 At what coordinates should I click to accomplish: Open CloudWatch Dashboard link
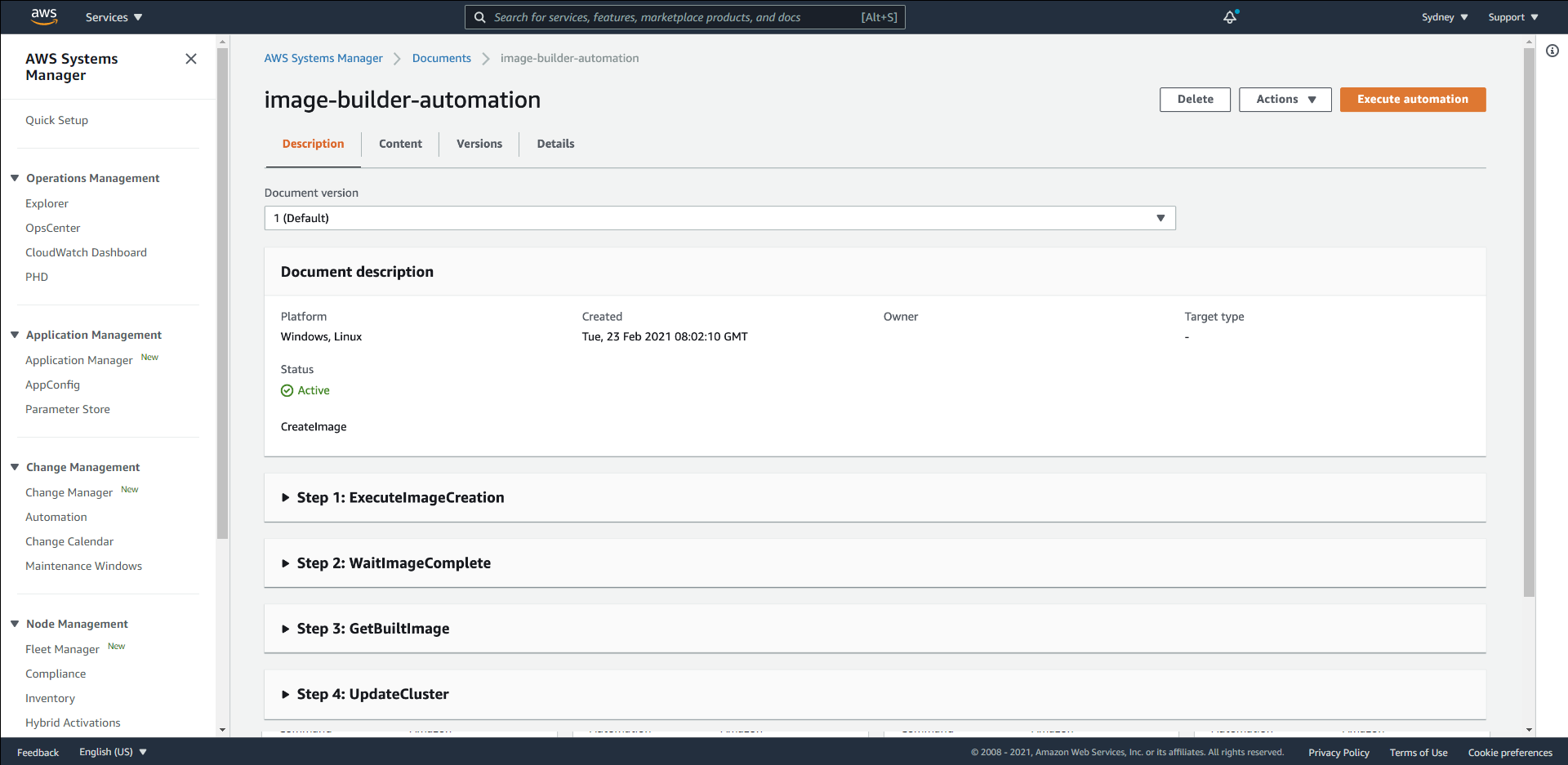click(86, 252)
